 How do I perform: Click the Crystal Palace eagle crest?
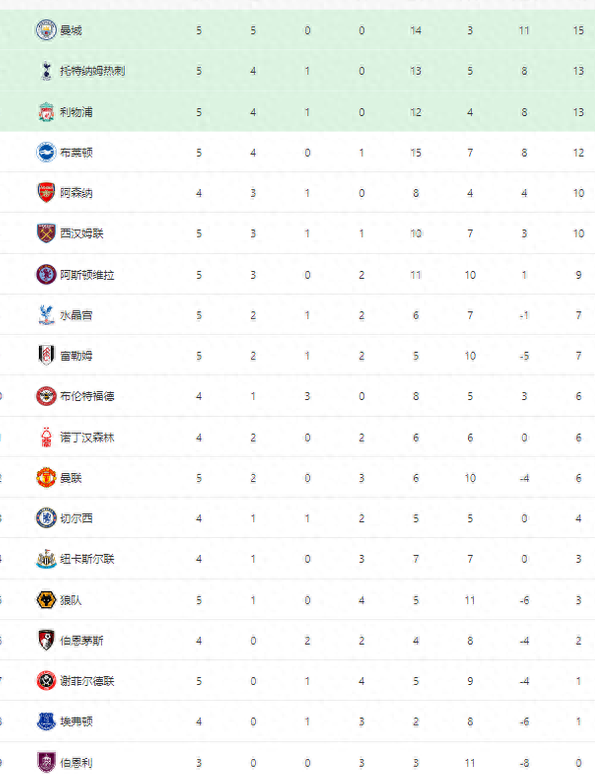click(46, 315)
